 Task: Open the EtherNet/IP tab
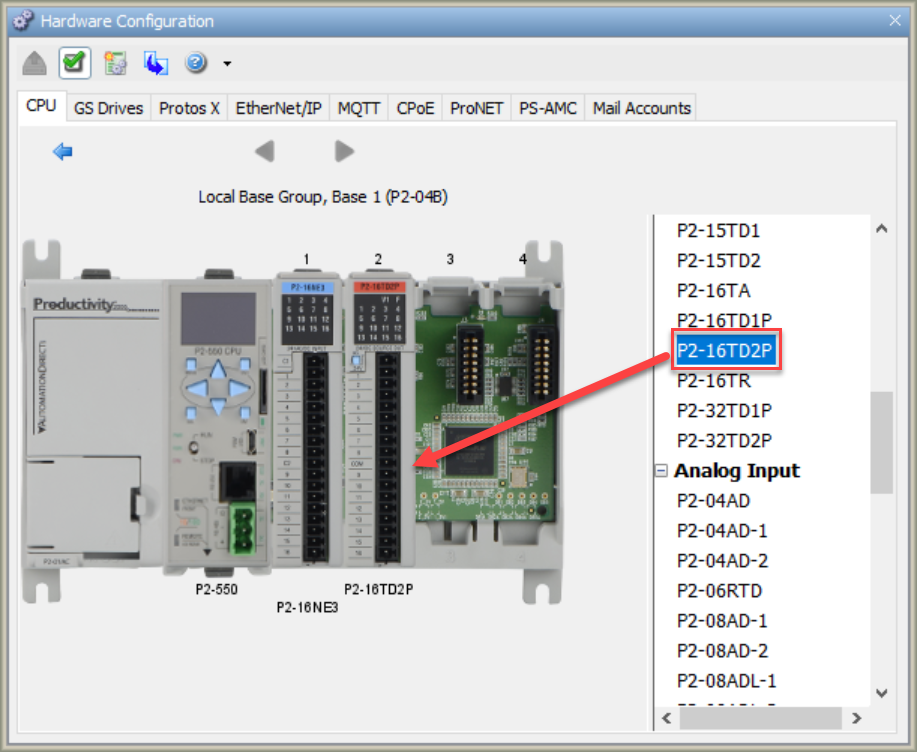tap(278, 108)
